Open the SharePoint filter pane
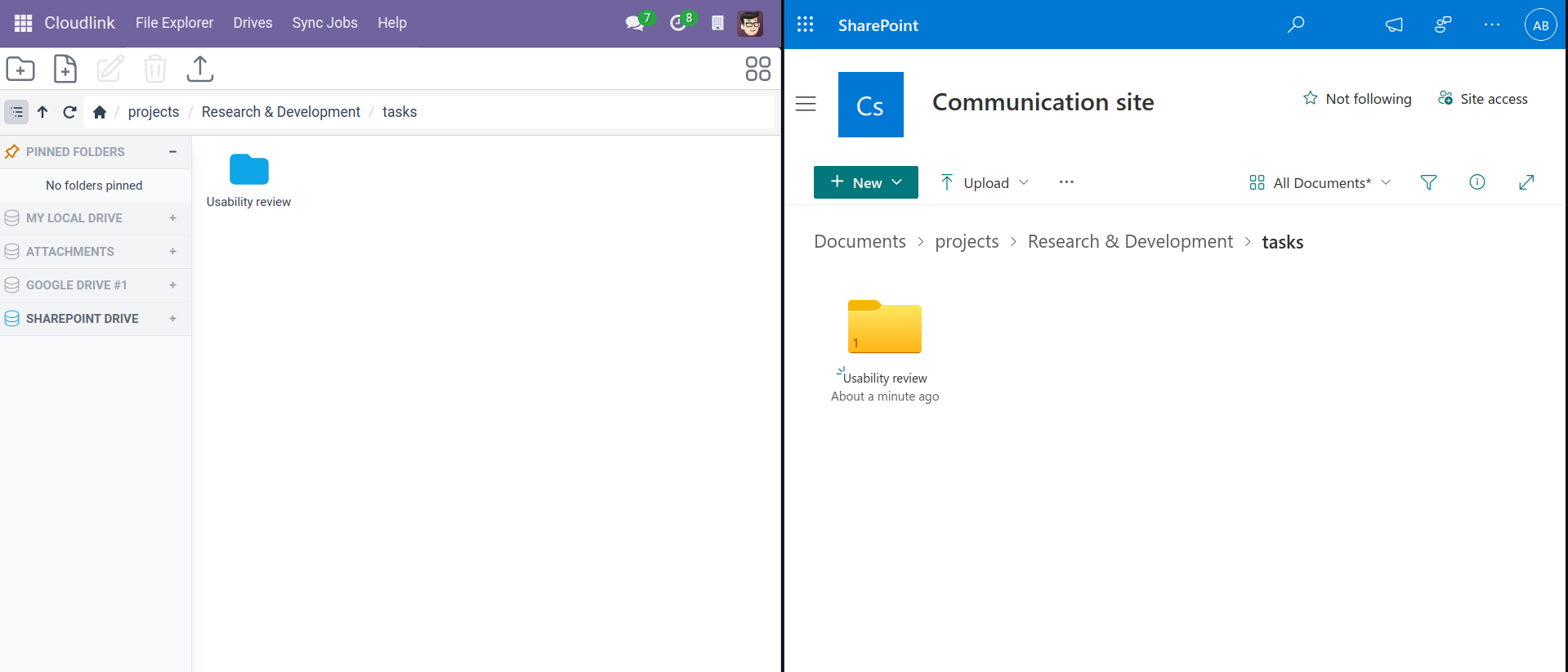This screenshot has height=672, width=1568. (1428, 182)
